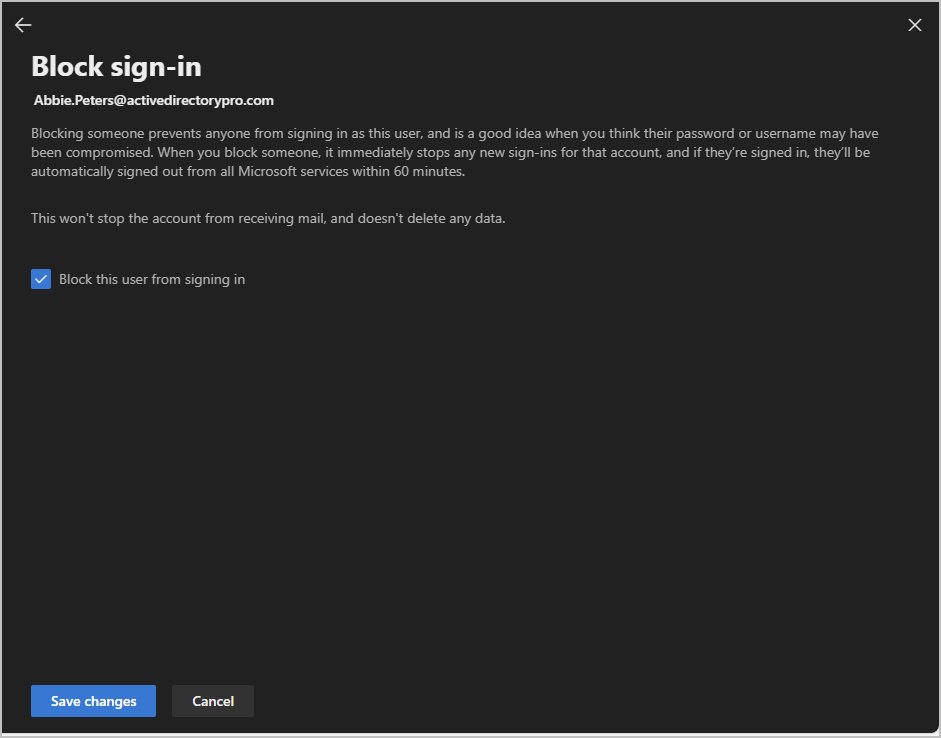Click the mail disclaimer sentence
941x738 pixels.
click(x=268, y=218)
